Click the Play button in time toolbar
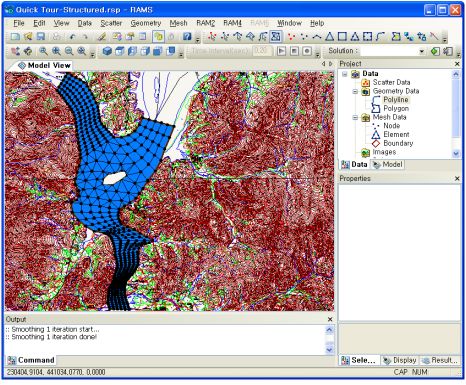 tap(282, 51)
